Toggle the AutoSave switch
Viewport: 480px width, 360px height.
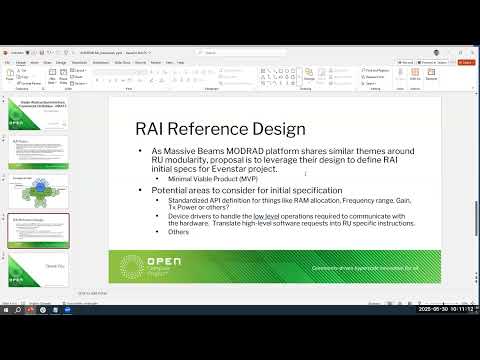[x=28, y=53]
